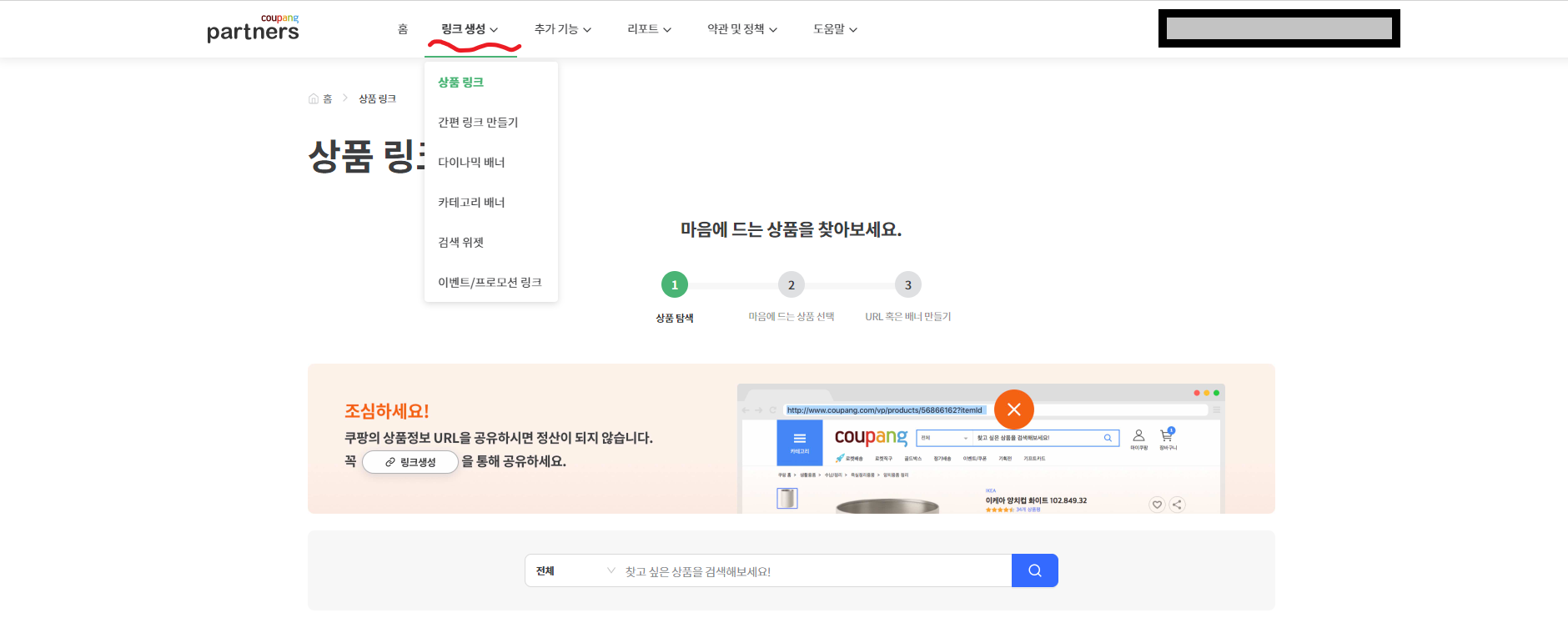Click the example Coupang browser screenshot
This screenshot has width=1568, height=623.
981,449
